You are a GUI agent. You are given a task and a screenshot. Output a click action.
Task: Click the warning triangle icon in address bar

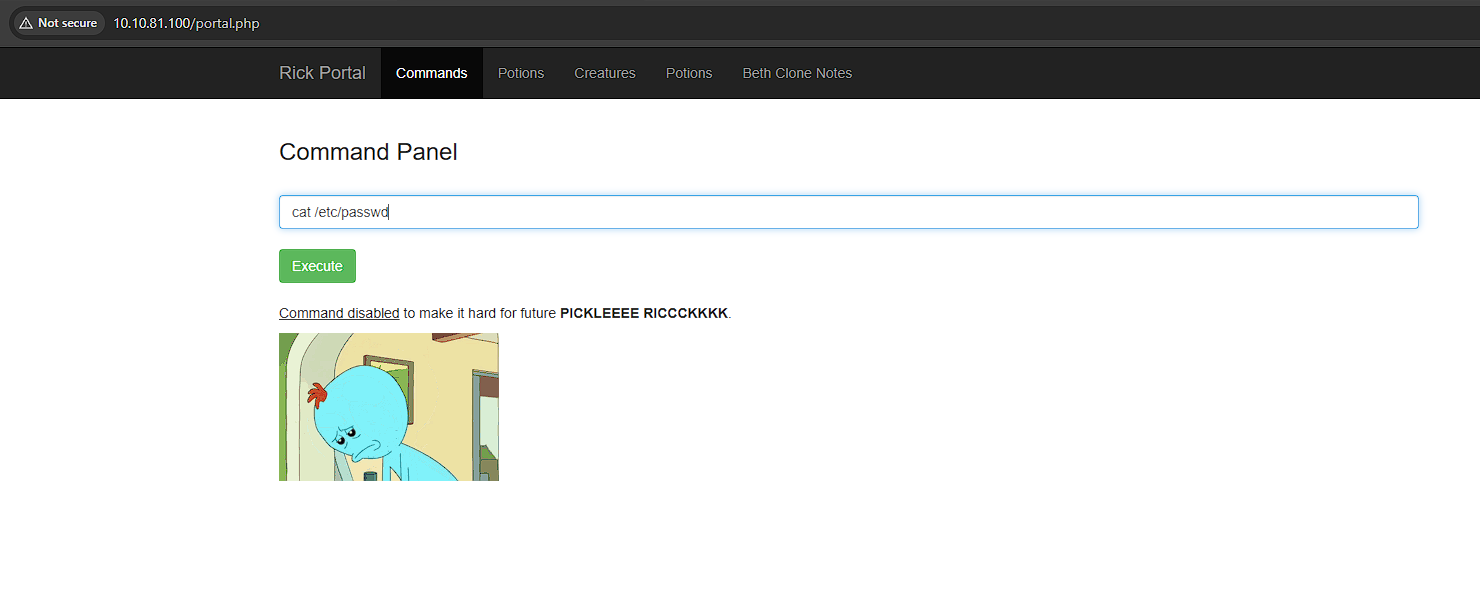pos(26,23)
